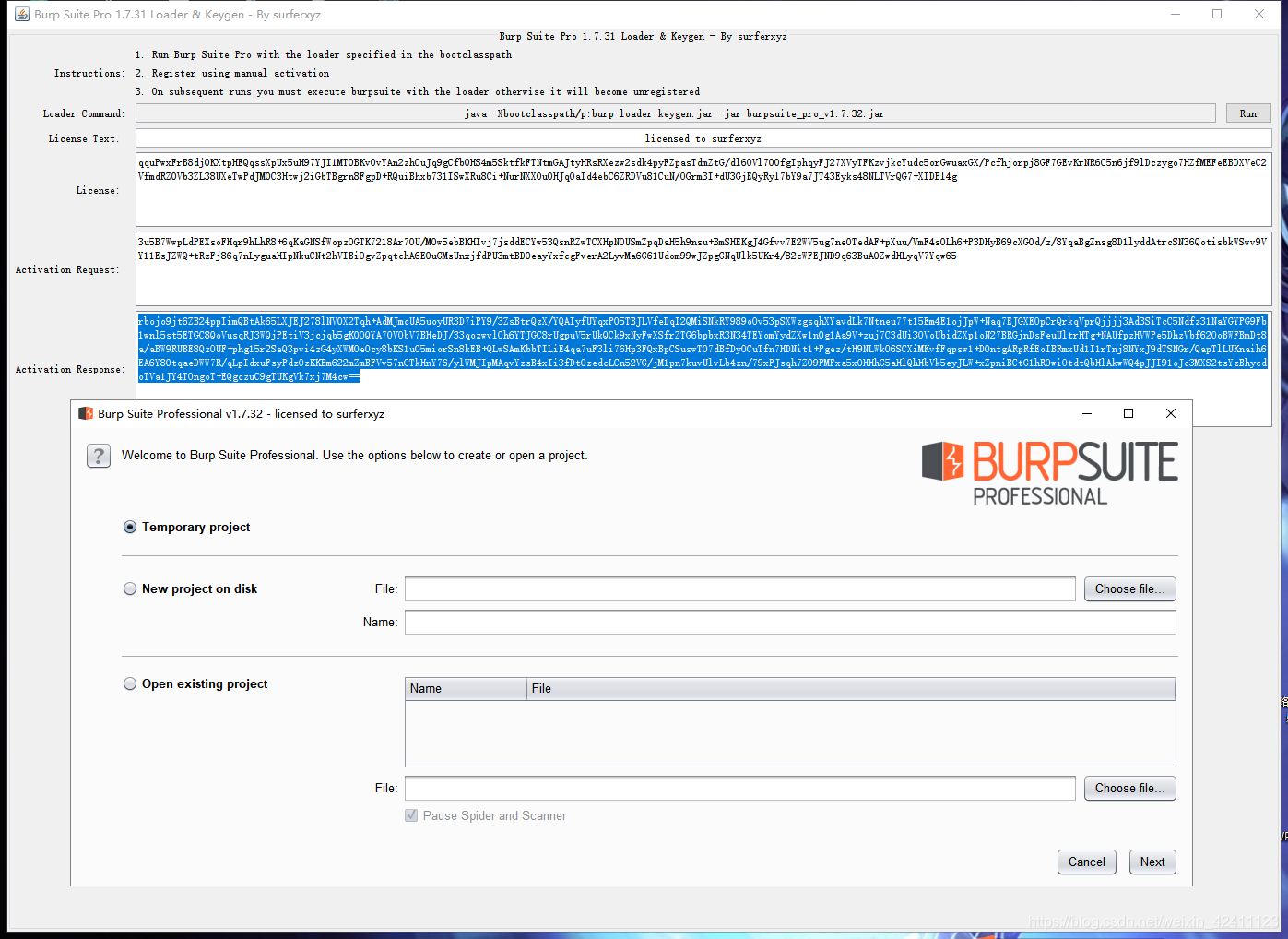The height and width of the screenshot is (939, 1288).
Task: Click the Name column header
Action: [x=466, y=688]
